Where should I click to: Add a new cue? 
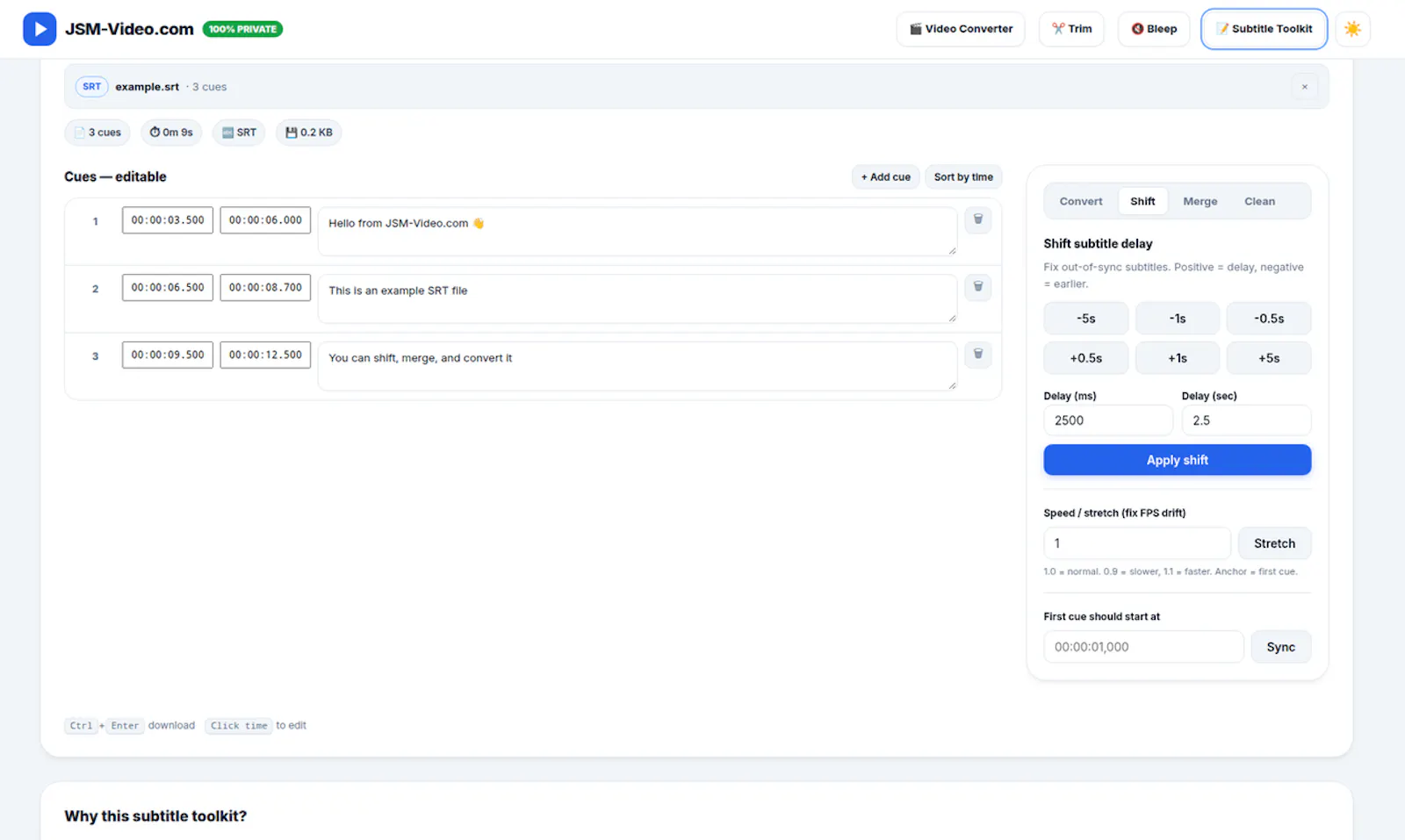886,176
